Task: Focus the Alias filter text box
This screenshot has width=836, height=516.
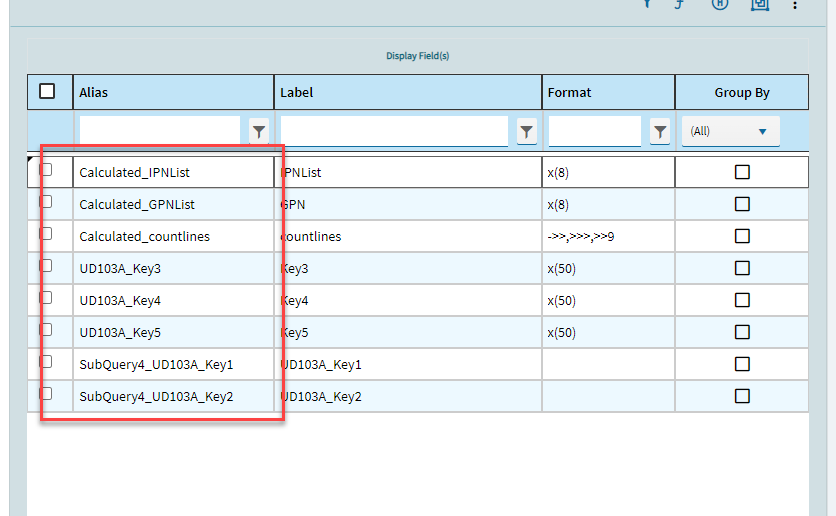Action: click(160, 131)
